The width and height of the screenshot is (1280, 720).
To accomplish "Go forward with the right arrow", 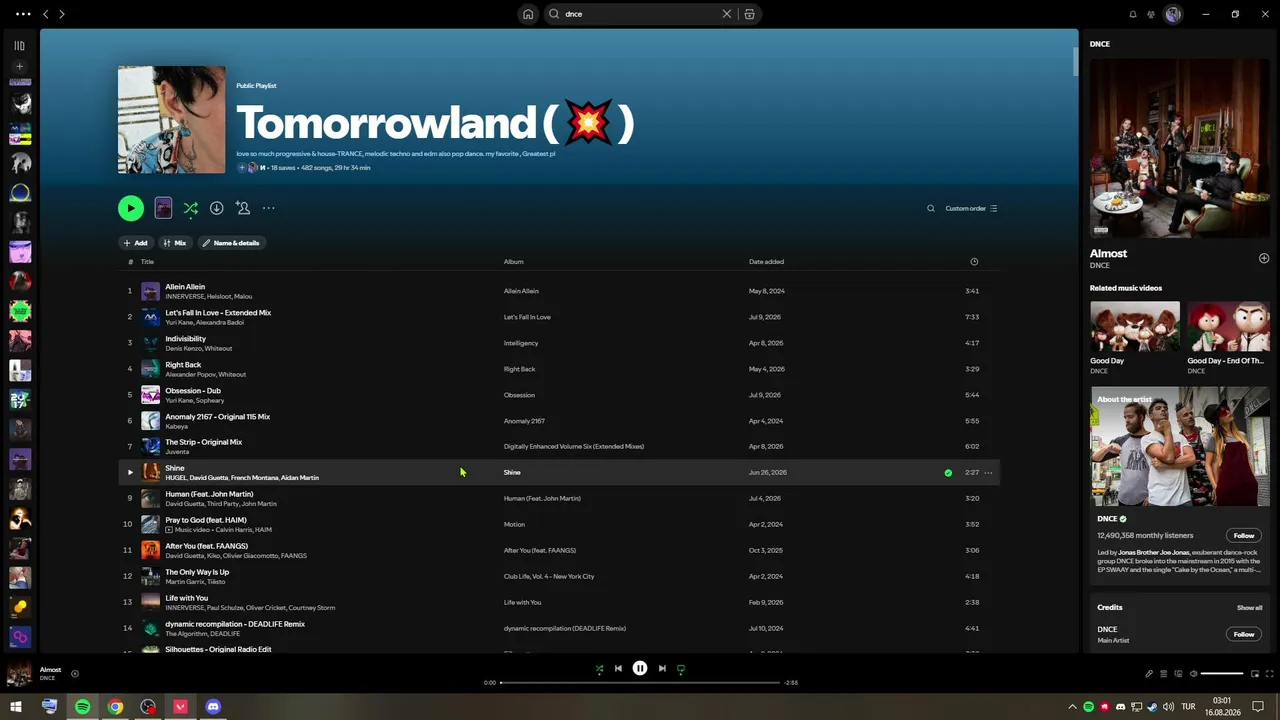I will coord(61,14).
